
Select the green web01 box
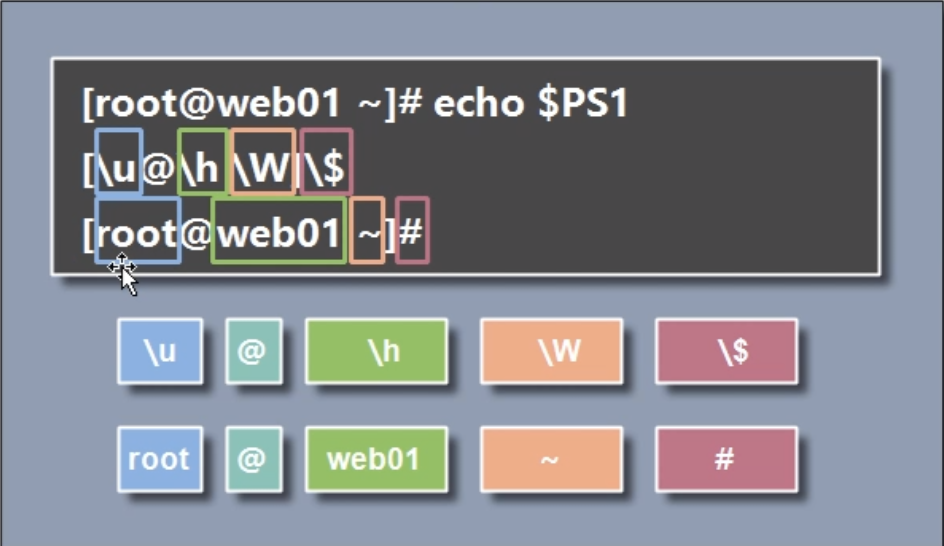pos(376,460)
